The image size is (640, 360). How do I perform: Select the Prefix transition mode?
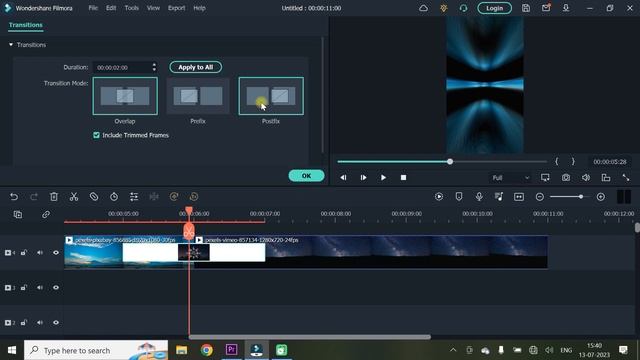pos(198,96)
